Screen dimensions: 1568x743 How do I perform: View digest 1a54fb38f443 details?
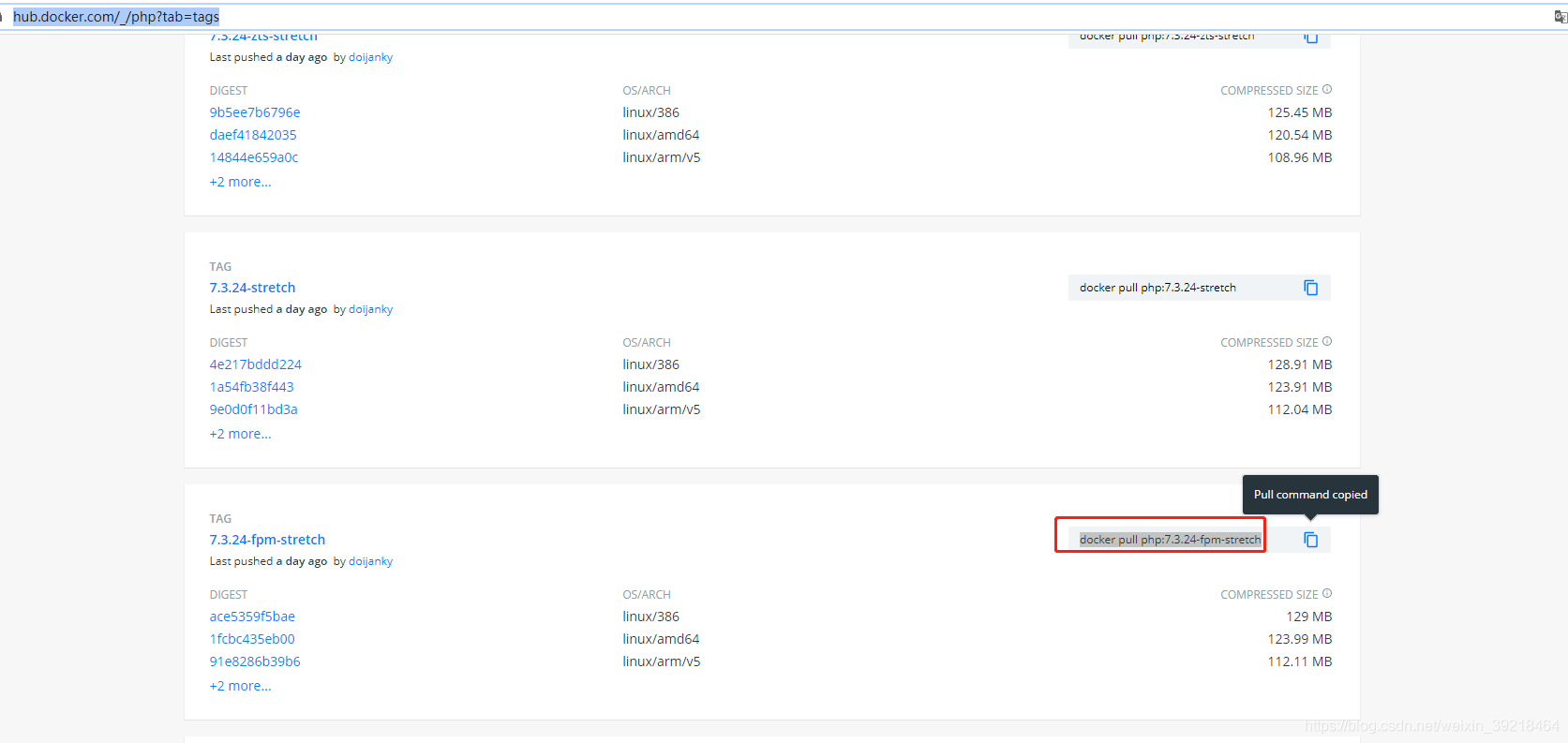(251, 387)
